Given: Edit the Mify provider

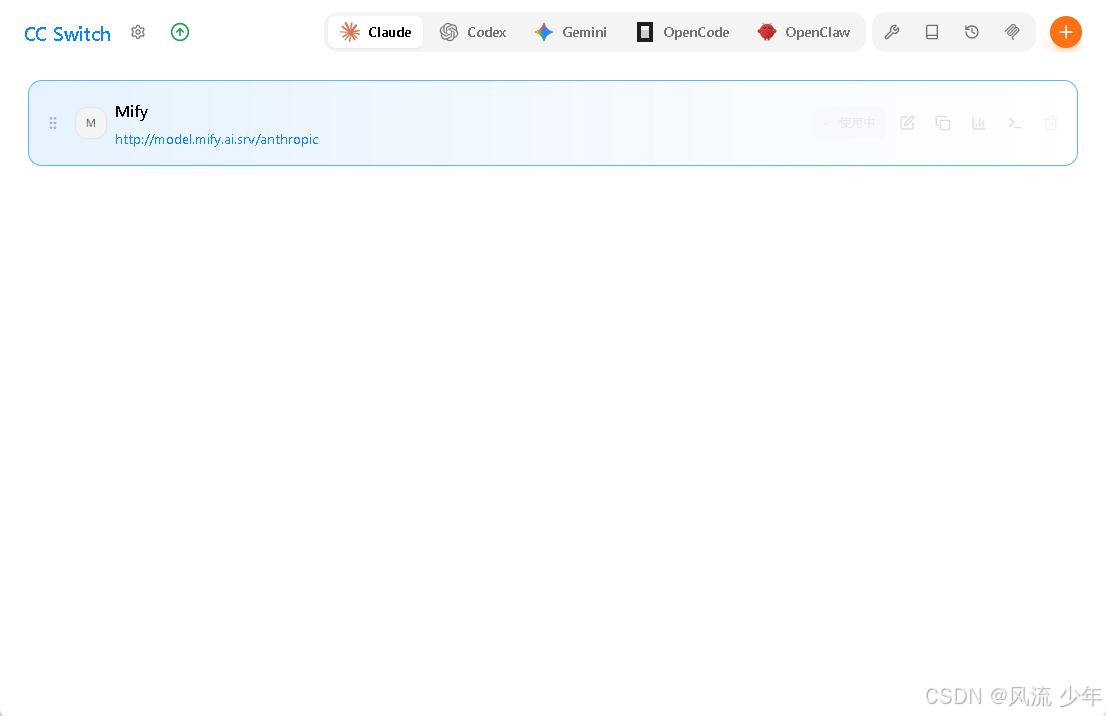Looking at the screenshot, I should [x=907, y=123].
